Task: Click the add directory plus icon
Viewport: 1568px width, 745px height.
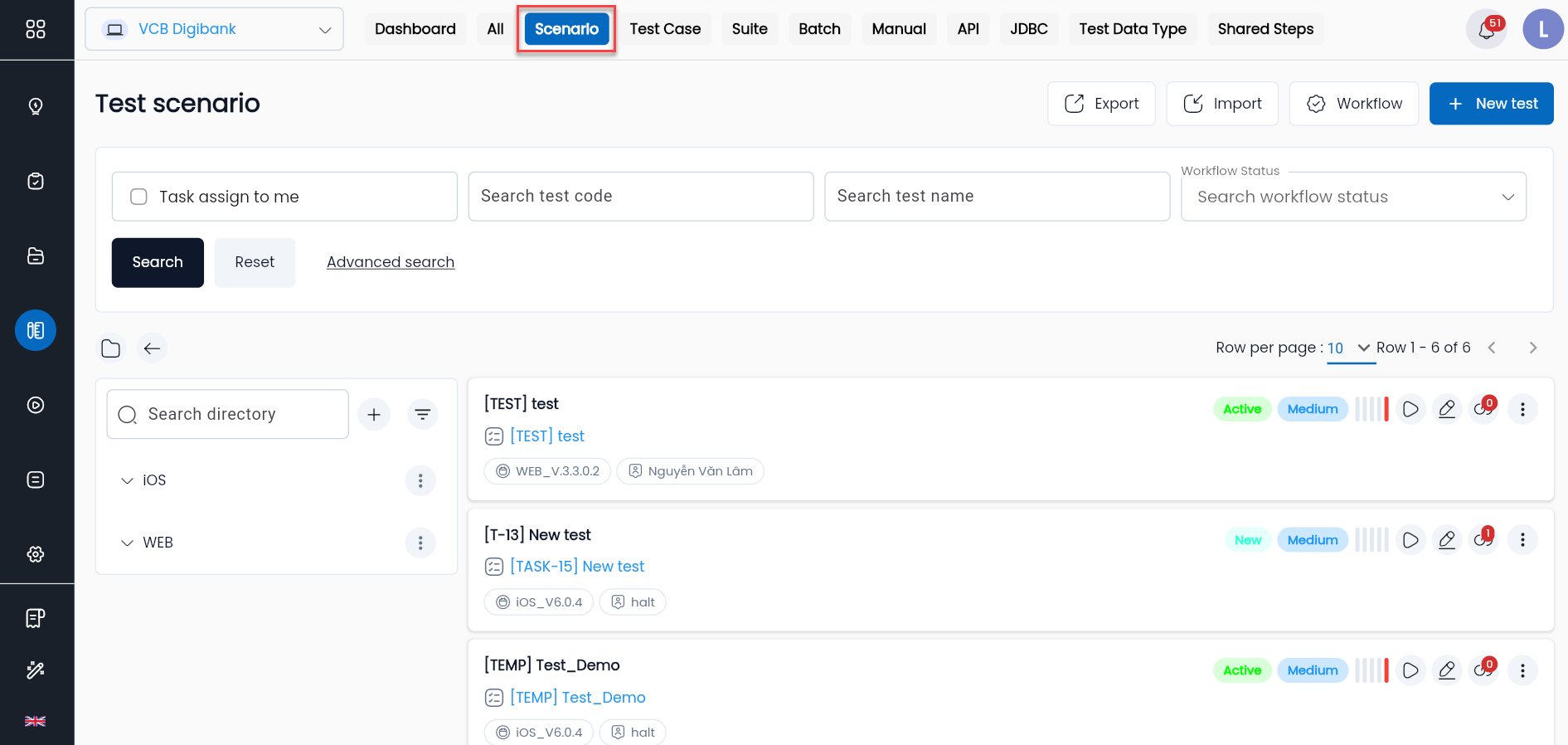Action: click(x=374, y=414)
